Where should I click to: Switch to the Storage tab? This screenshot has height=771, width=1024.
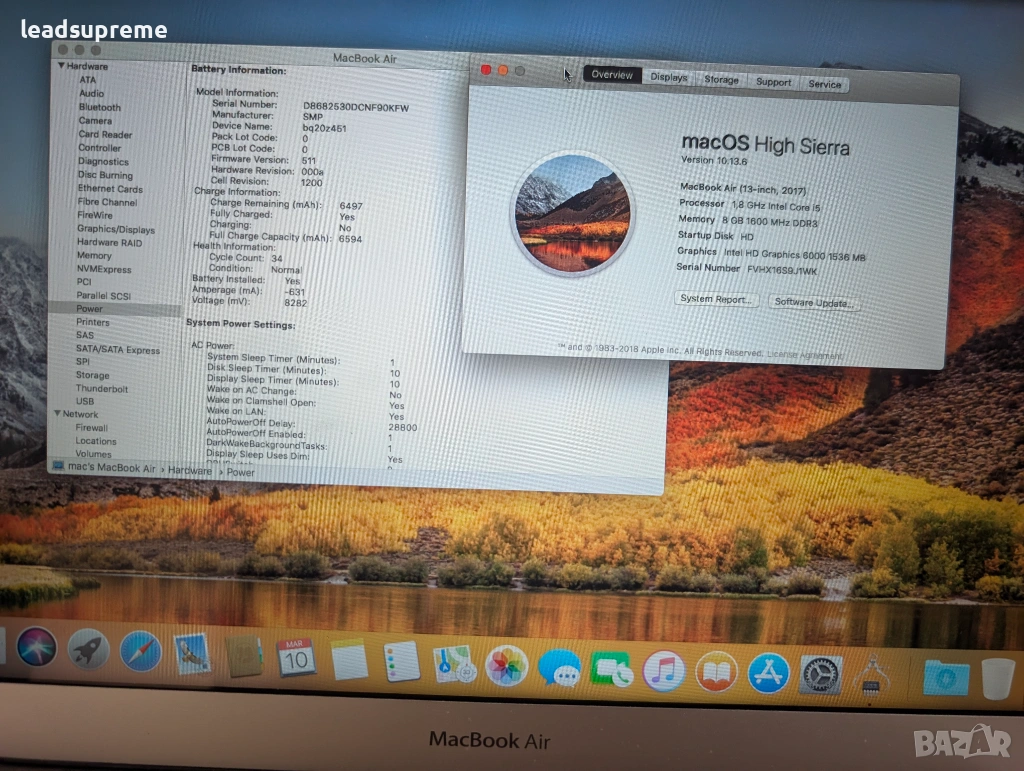pos(721,80)
